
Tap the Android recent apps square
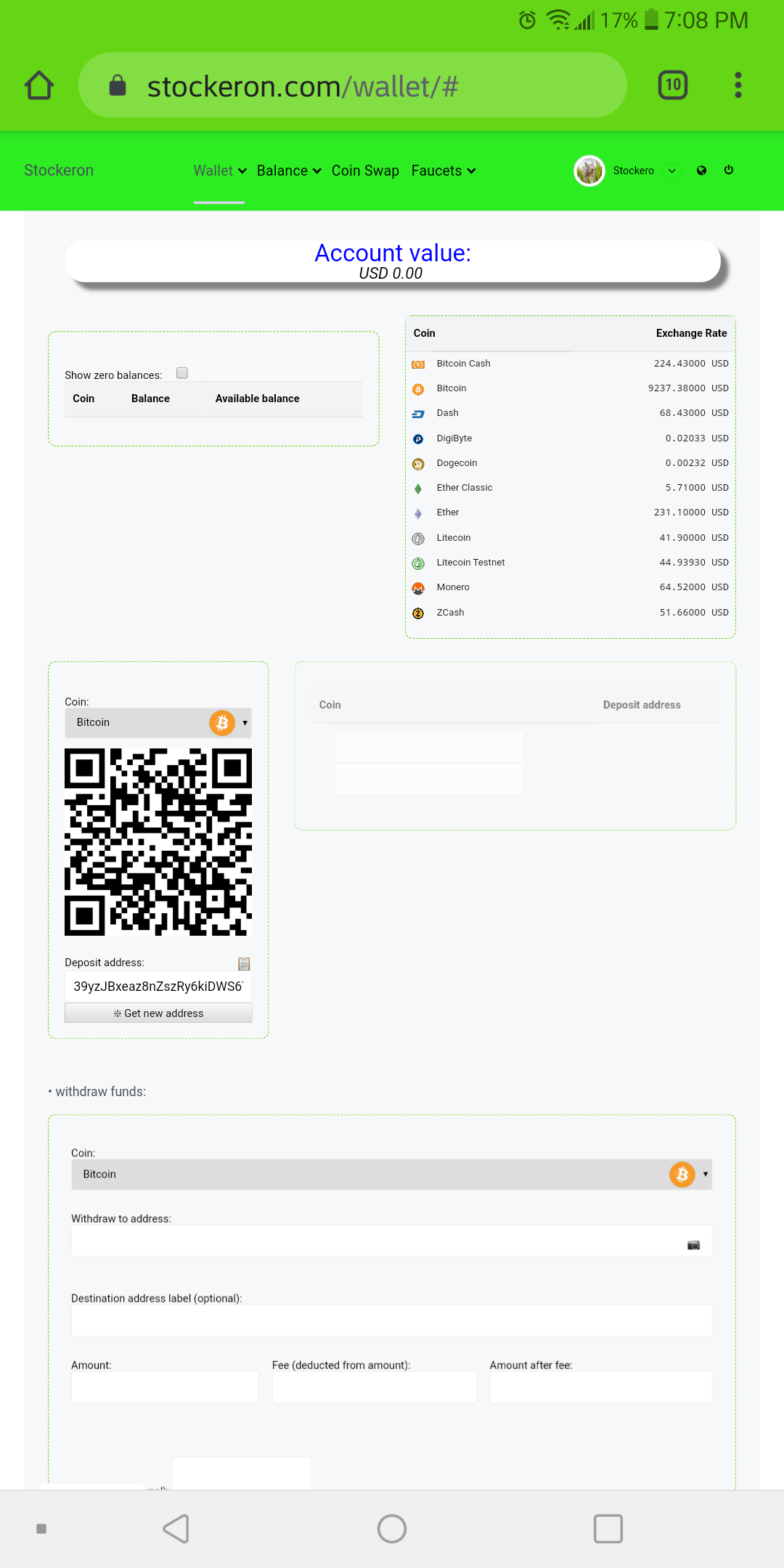pyautogui.click(x=608, y=1529)
